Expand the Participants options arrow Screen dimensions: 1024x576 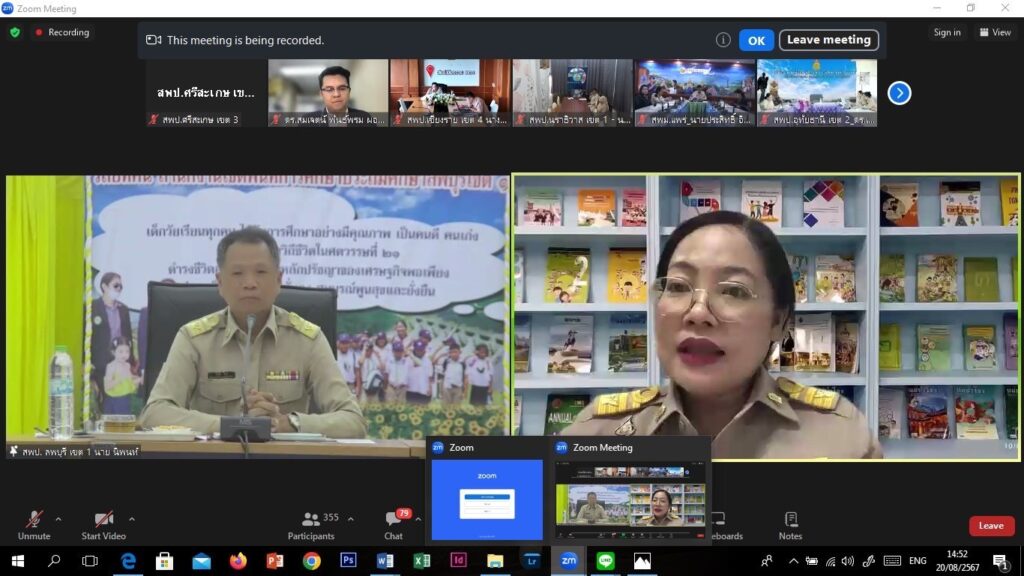(x=347, y=519)
